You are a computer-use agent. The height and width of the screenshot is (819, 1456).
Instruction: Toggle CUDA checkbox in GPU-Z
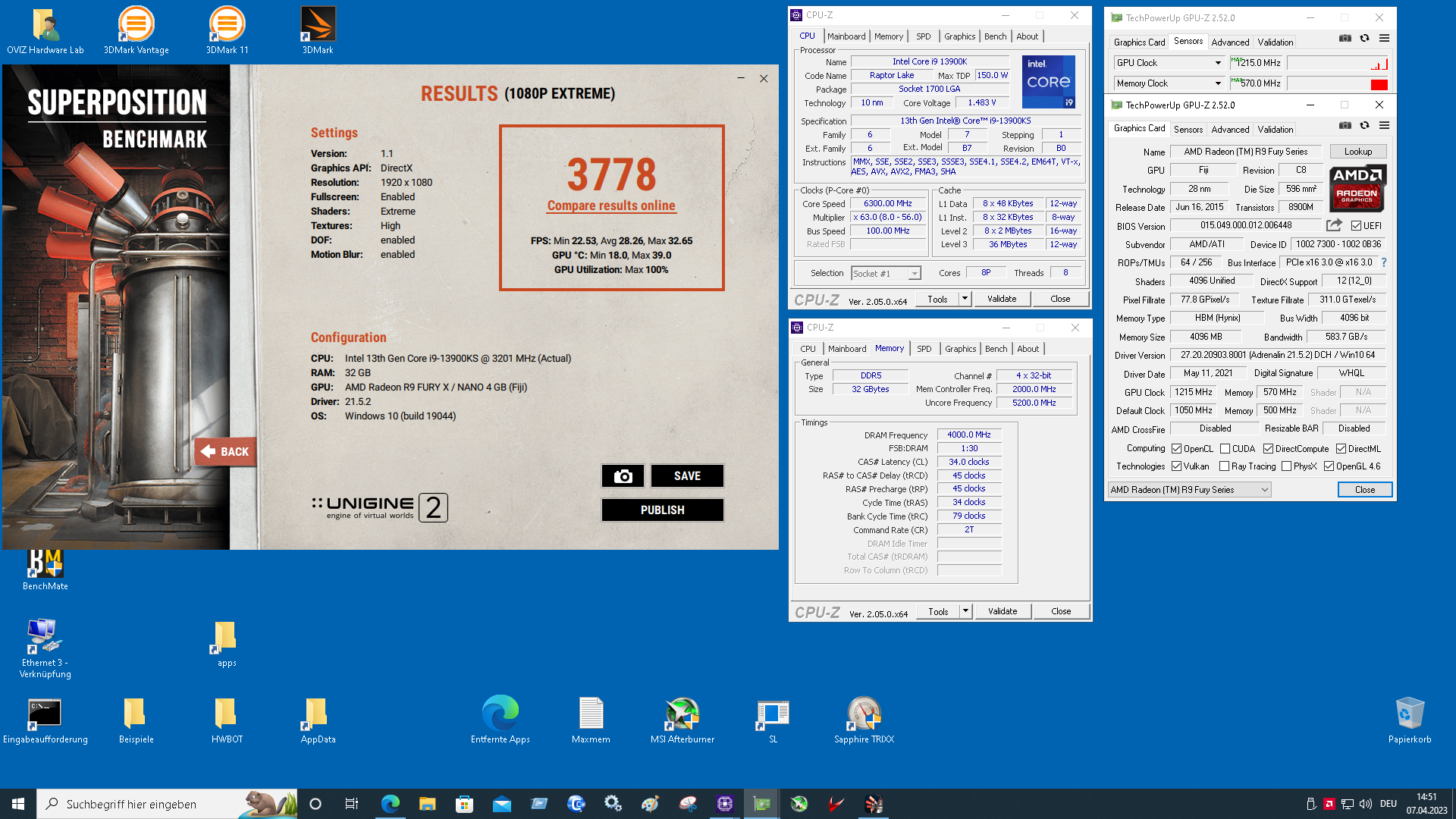pyautogui.click(x=1225, y=449)
